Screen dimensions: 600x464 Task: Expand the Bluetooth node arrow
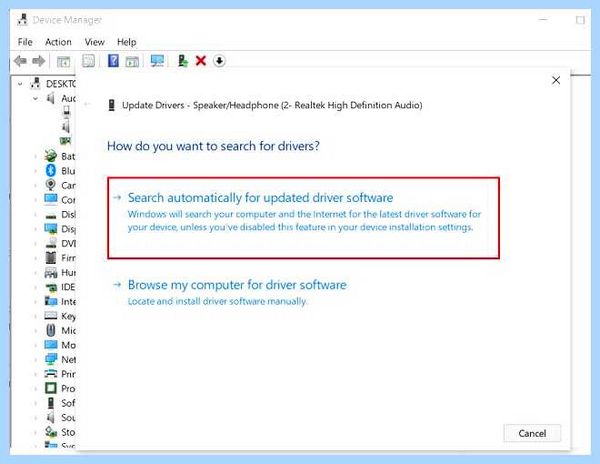tap(36, 171)
